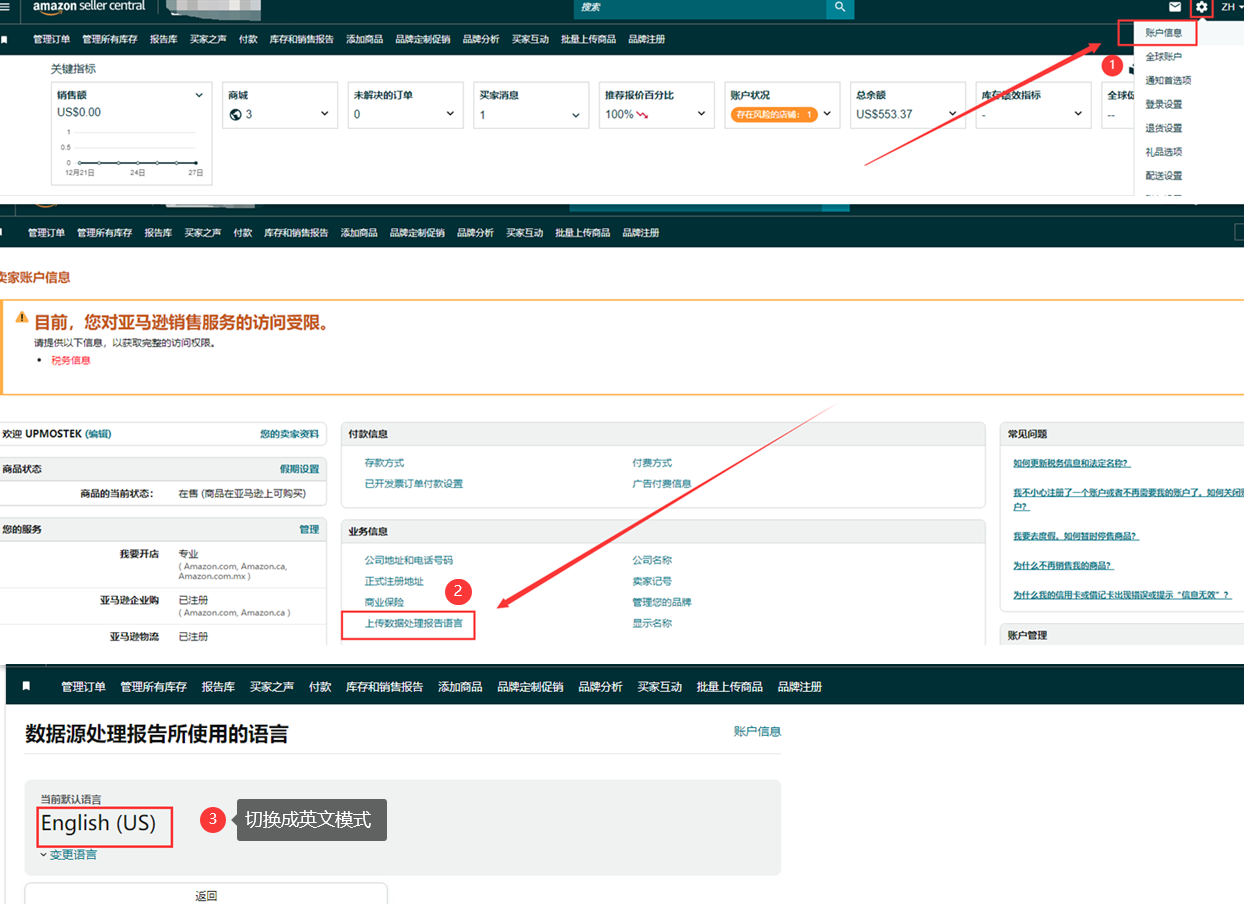Open the 商业保险 link
Image resolution: width=1244 pixels, height=904 pixels.
(x=384, y=602)
